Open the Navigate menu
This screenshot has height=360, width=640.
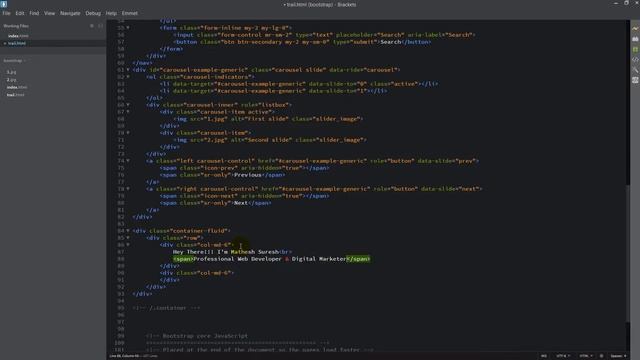pos(70,13)
